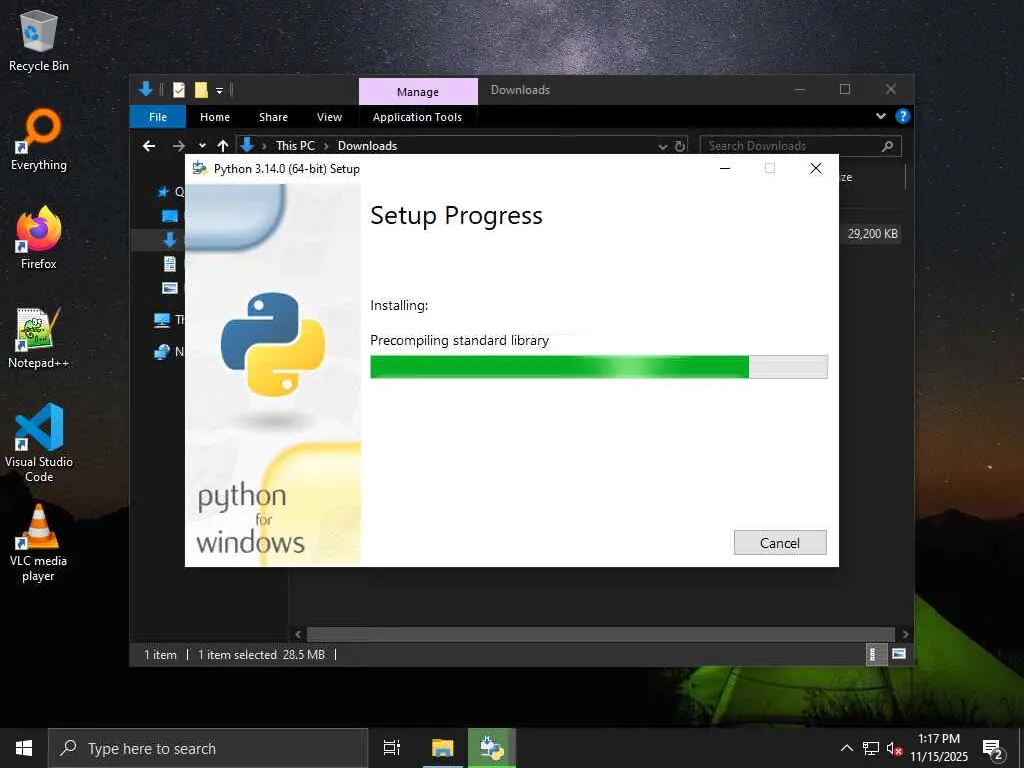Viewport: 1024px width, 768px height.
Task: Select the Manage contextual tab
Action: (x=418, y=91)
